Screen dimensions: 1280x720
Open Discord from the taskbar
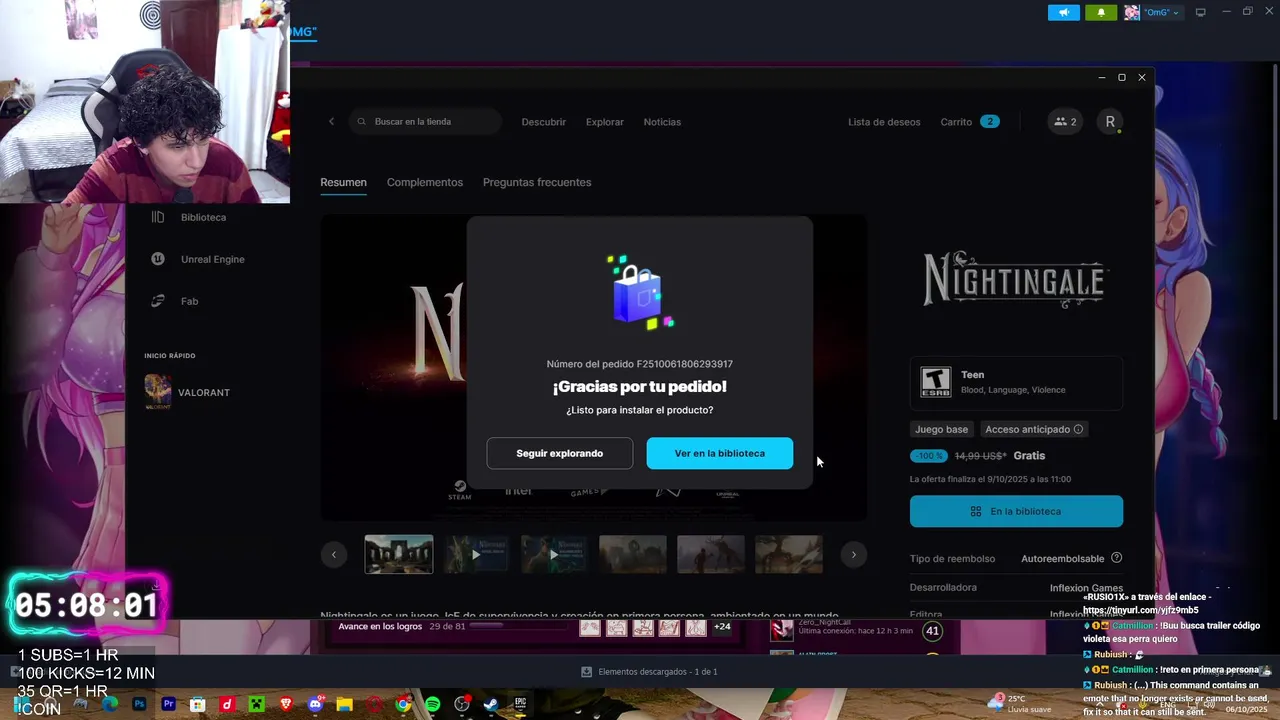316,704
